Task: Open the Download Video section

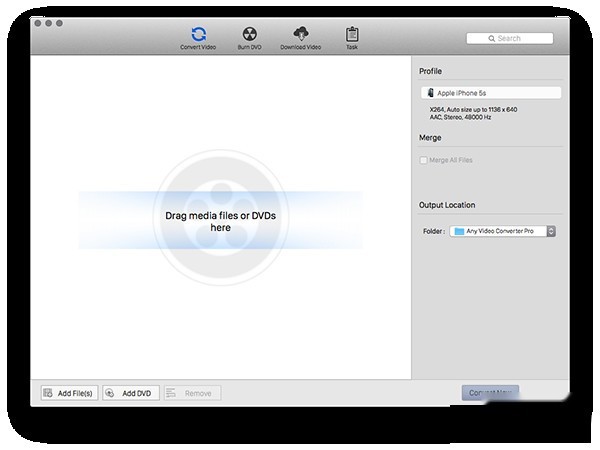Action: click(300, 38)
